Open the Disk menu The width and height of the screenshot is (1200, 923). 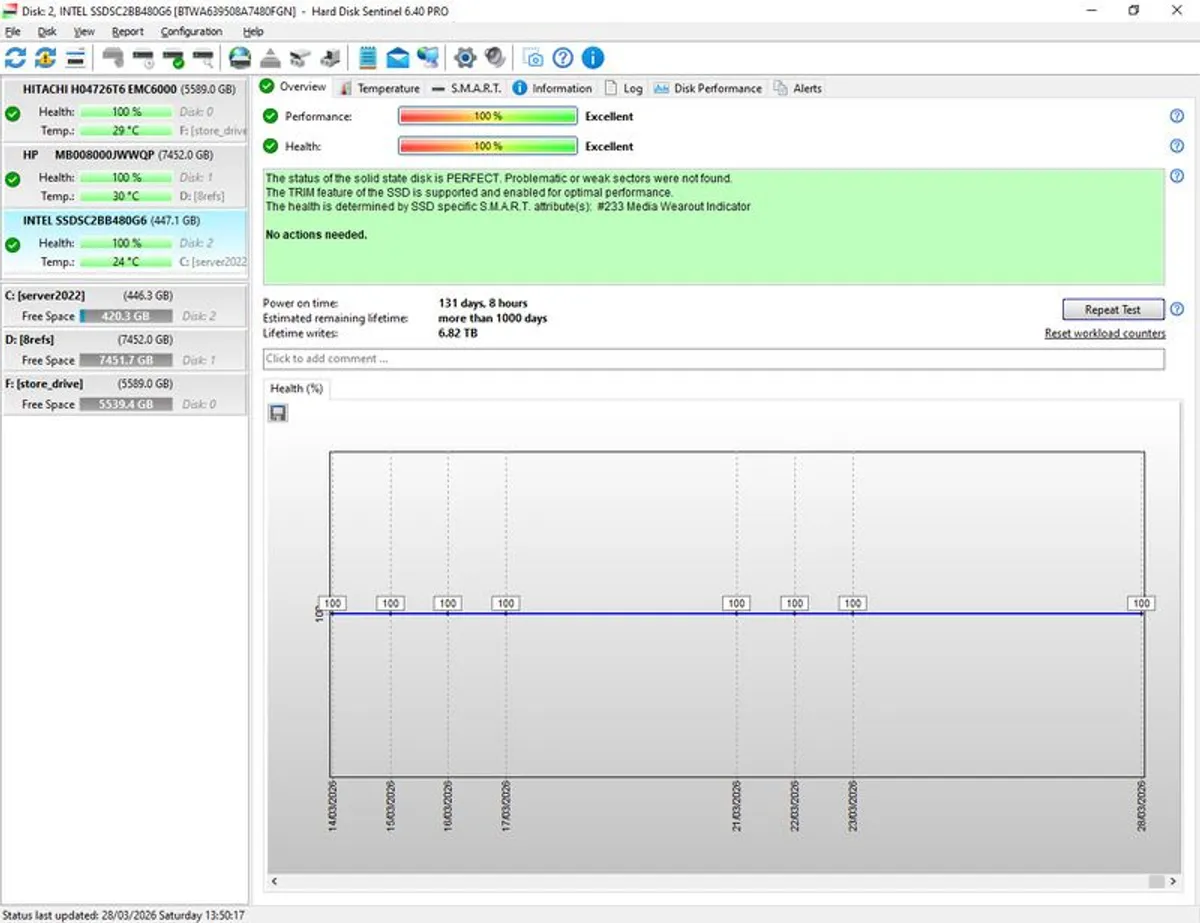[47, 31]
